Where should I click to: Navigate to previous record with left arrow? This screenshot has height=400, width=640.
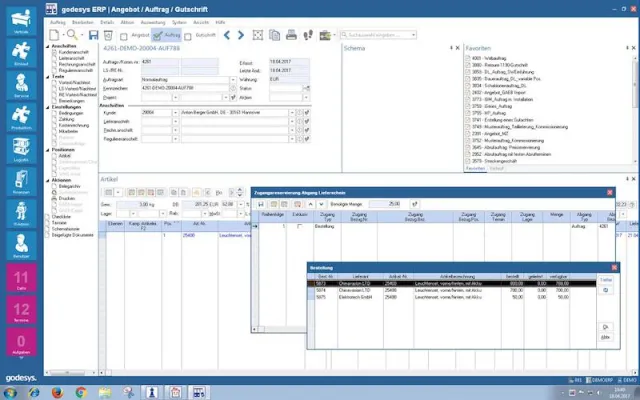pyautogui.click(x=227, y=35)
